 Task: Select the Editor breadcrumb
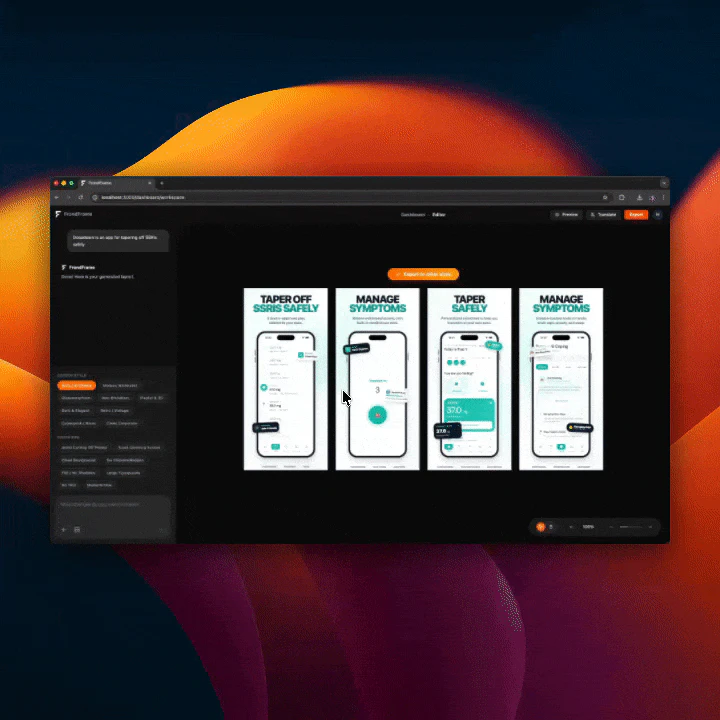[x=439, y=214]
